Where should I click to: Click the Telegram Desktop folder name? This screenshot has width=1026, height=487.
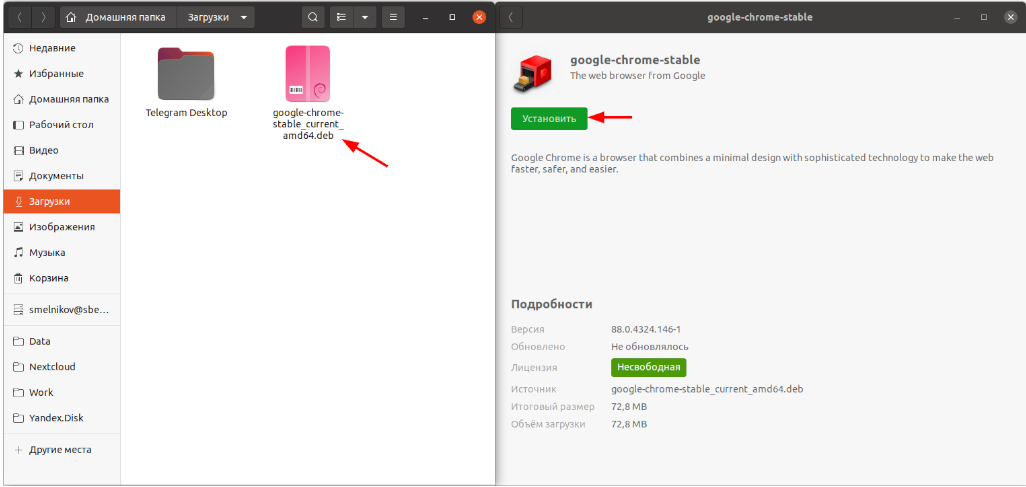coord(186,113)
